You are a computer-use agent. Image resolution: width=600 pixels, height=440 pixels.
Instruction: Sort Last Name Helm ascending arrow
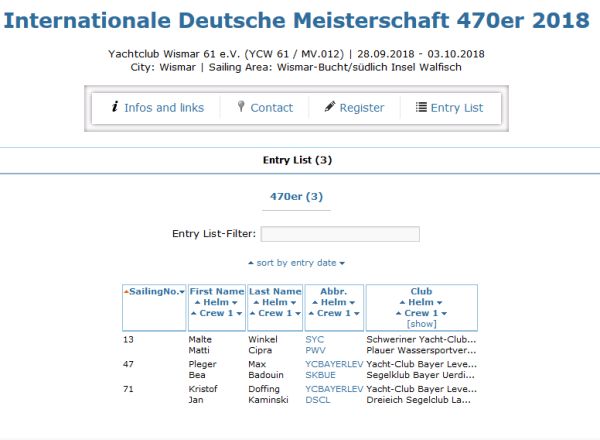255,302
